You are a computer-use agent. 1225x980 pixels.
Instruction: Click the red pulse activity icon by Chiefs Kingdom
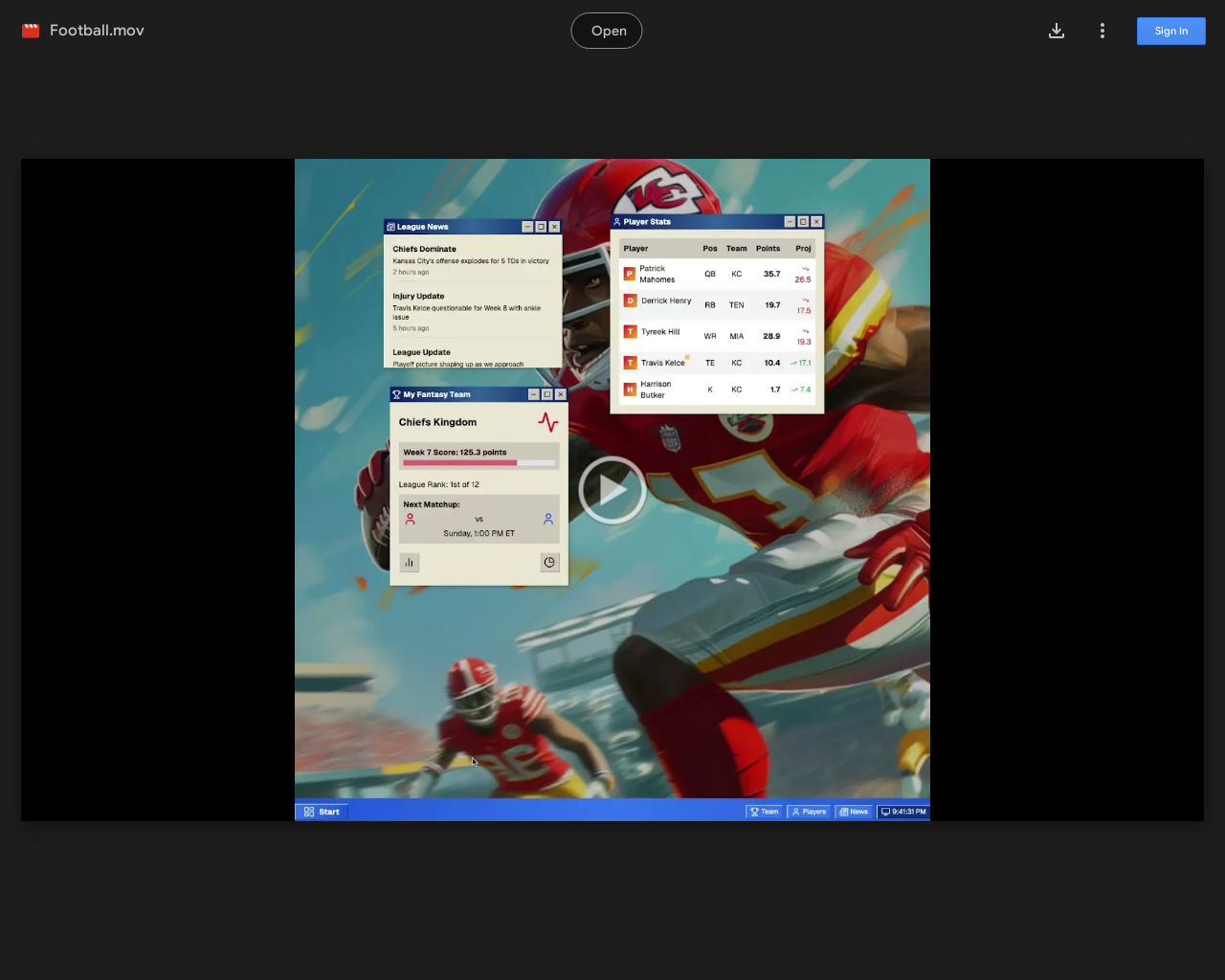pyautogui.click(x=548, y=422)
